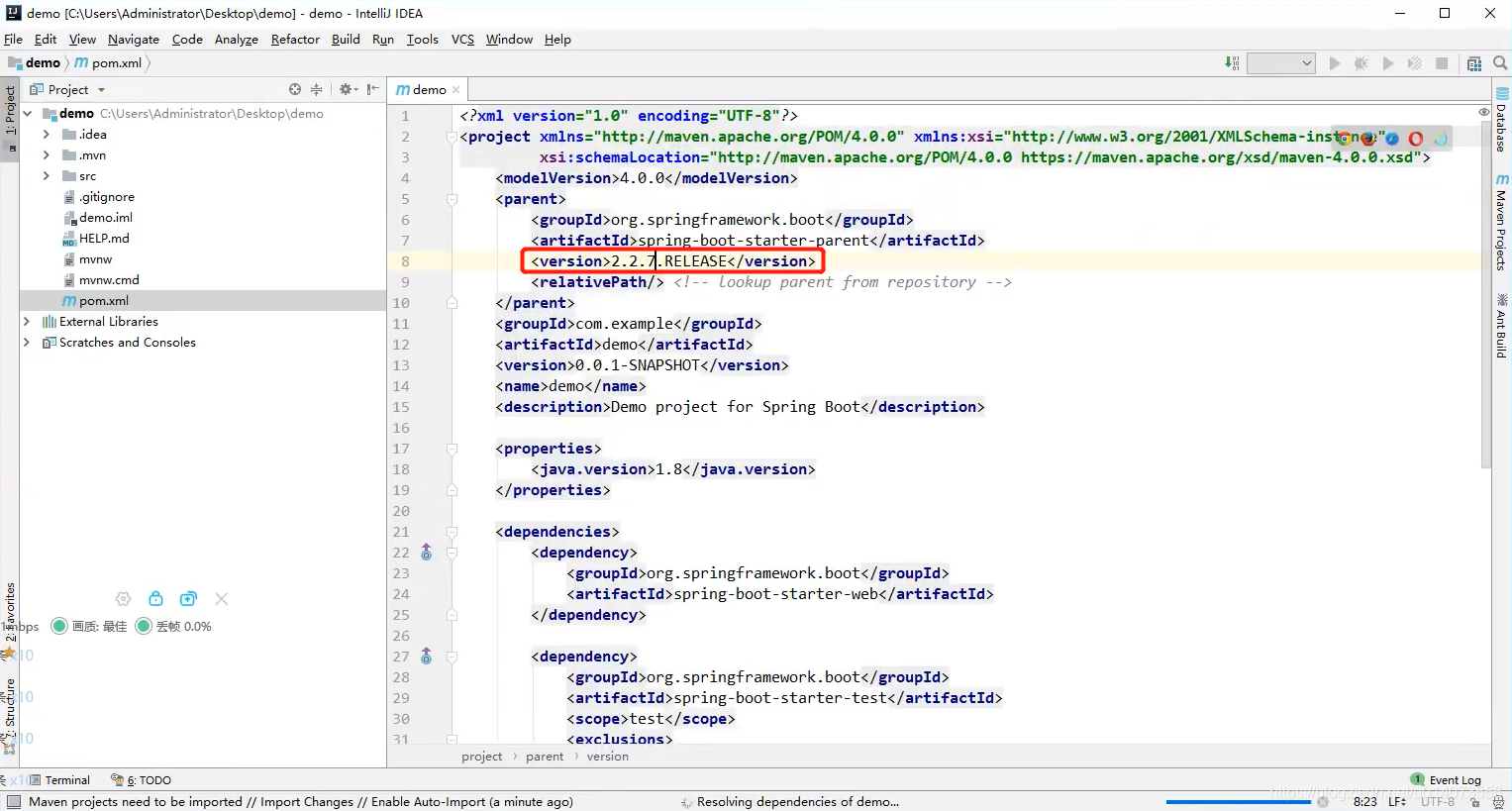Open the File menu
The width and height of the screenshot is (1512, 811).
(x=13, y=40)
